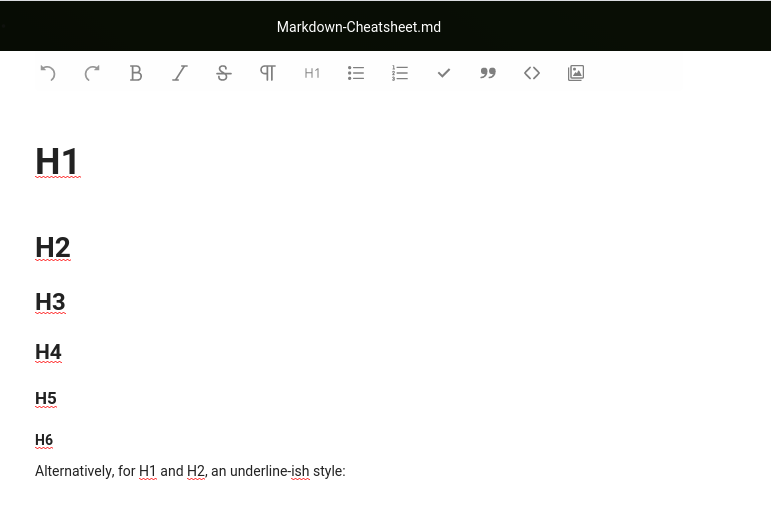Place cursor in the H3 heading
This screenshot has height=525, width=771.
[x=50, y=302]
